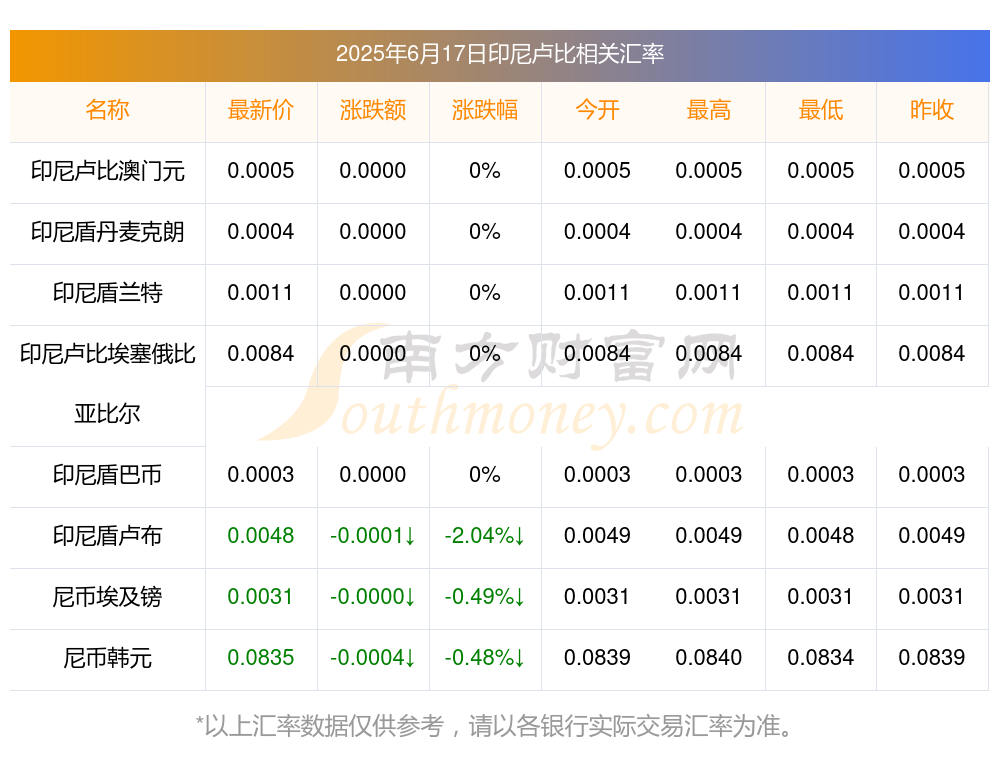The image size is (1000, 757).
Task: Click 昨收 value 0.0011 for 印尼盾兰特
Action: point(932,293)
